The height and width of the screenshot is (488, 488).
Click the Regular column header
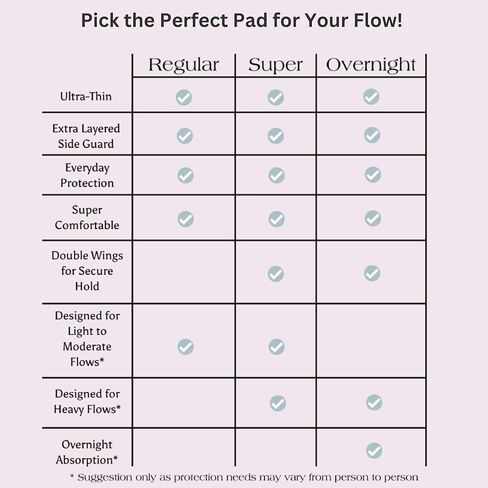click(184, 65)
